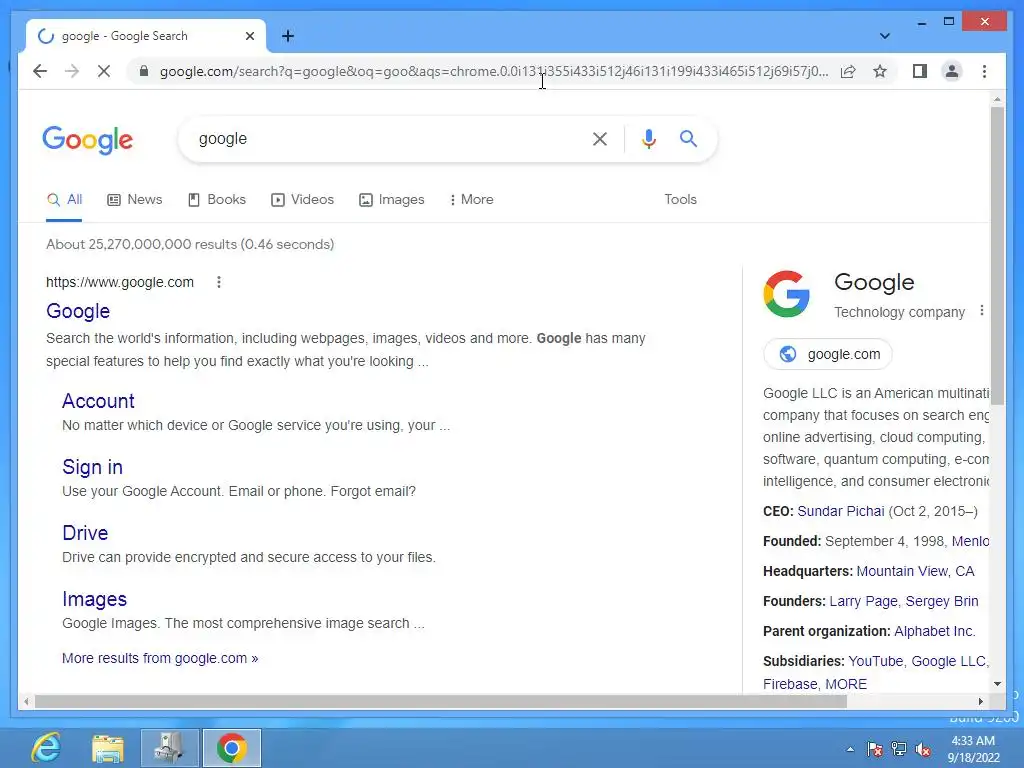
Task: Click the horizontal scrollbar thumb
Action: click(x=441, y=701)
